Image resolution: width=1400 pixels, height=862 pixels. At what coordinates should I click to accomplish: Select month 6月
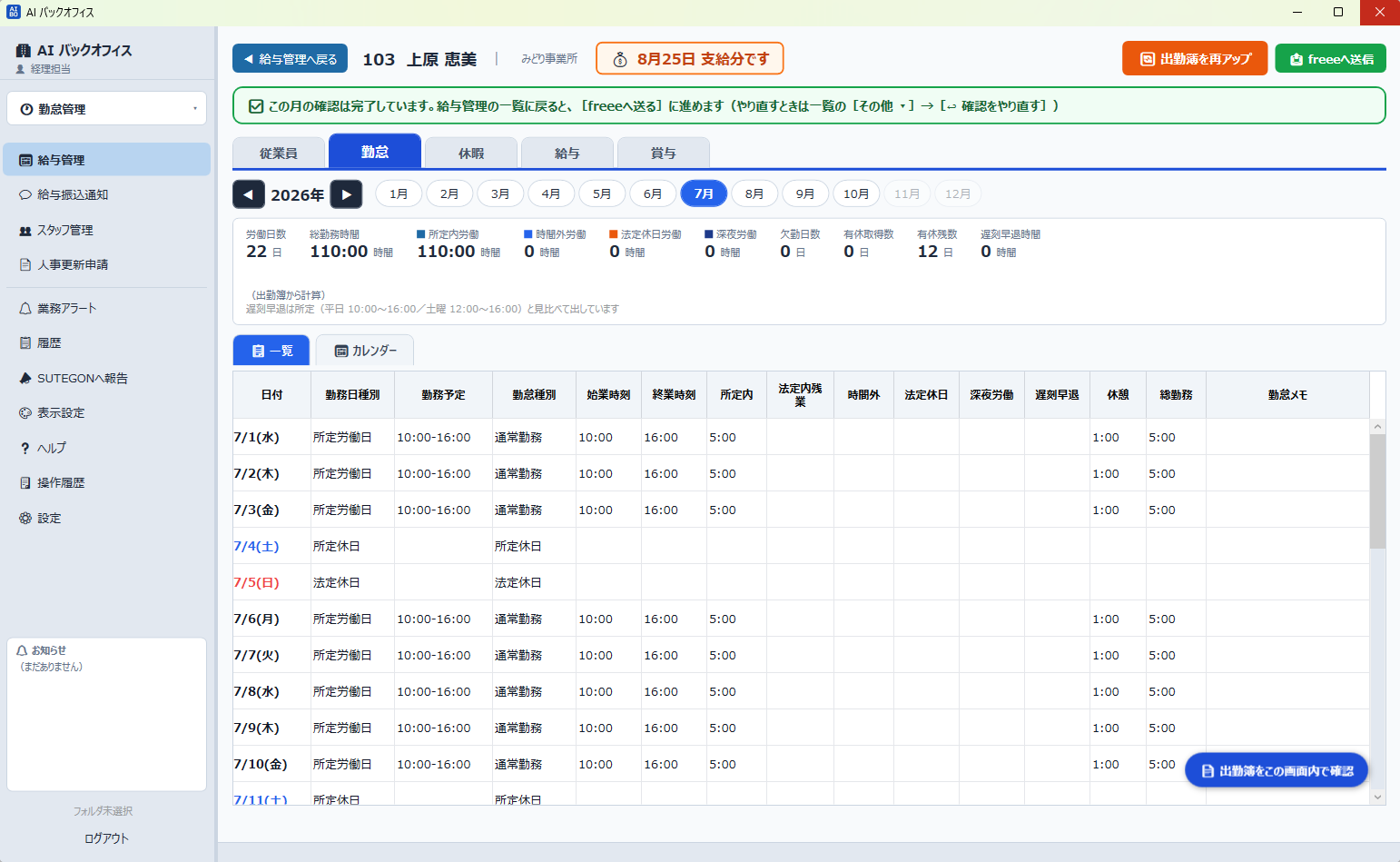click(x=653, y=193)
